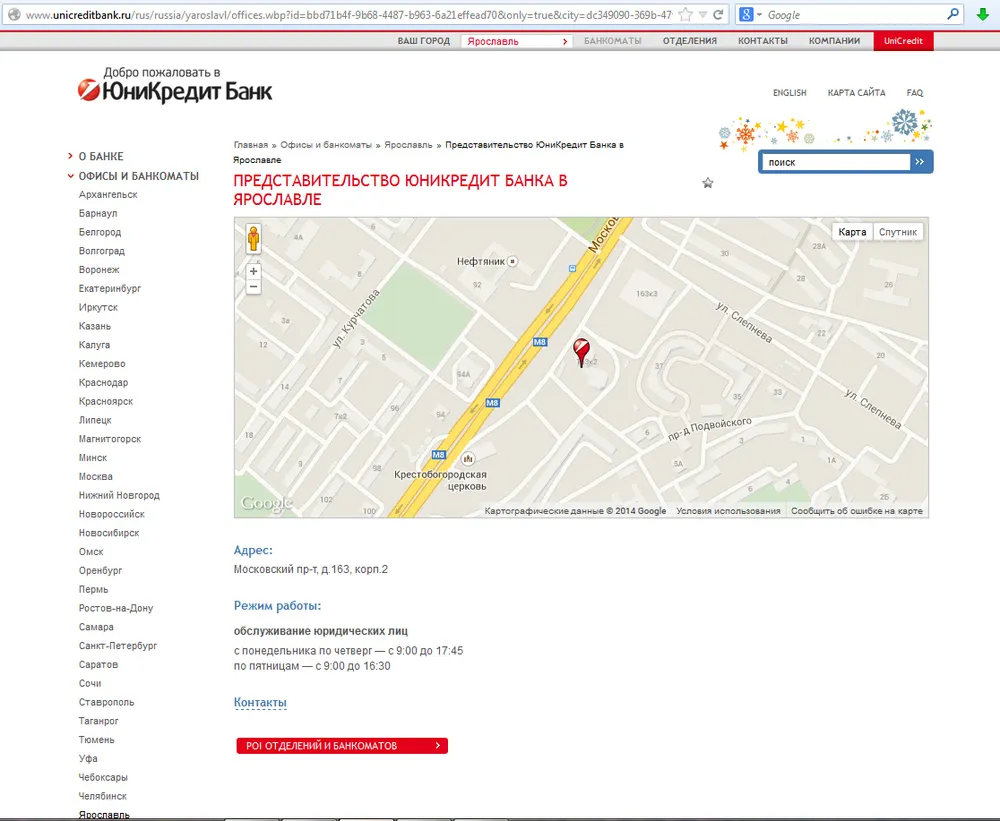Select Иркутск in city list

pos(98,307)
